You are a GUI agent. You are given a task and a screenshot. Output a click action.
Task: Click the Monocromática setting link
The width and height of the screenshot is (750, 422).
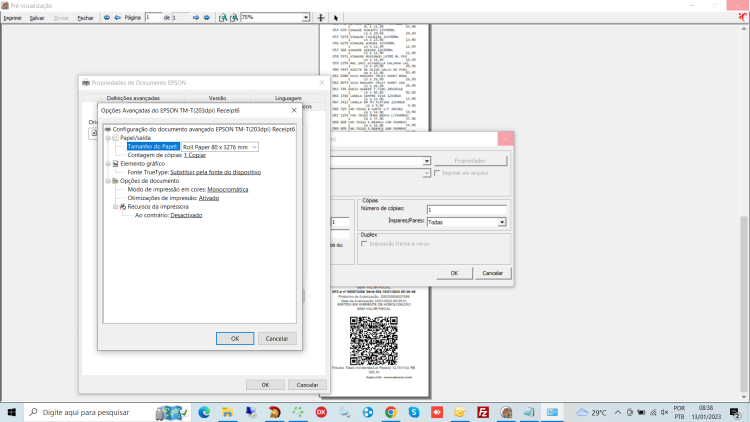tap(228, 189)
